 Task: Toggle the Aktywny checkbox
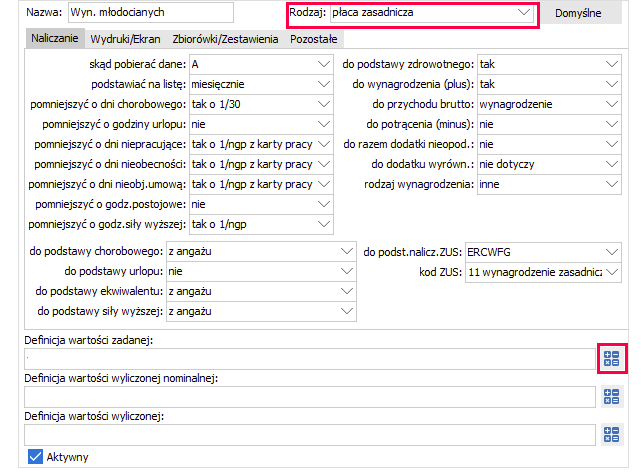coord(36,457)
